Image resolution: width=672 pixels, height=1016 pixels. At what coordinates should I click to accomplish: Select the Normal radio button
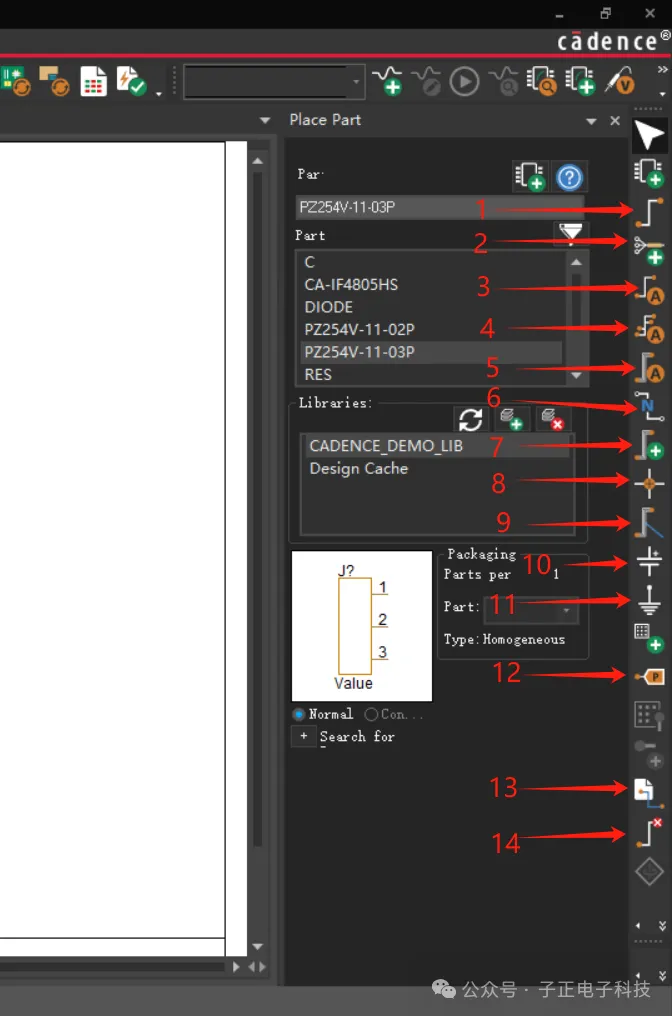click(x=299, y=714)
